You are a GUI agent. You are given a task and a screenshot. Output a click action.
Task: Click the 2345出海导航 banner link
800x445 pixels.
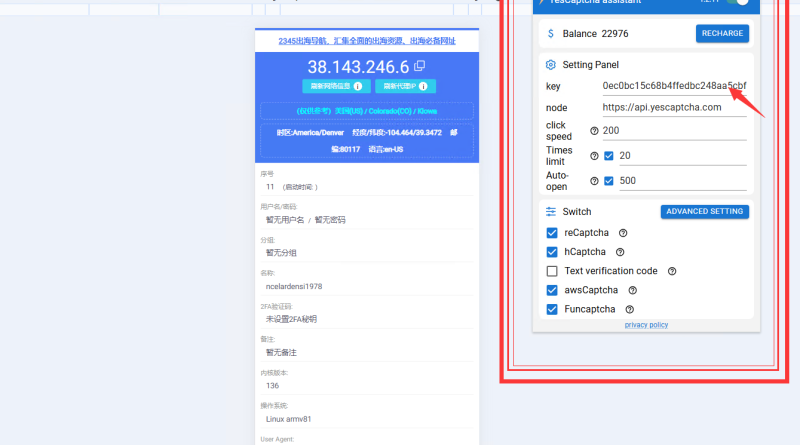point(367,41)
